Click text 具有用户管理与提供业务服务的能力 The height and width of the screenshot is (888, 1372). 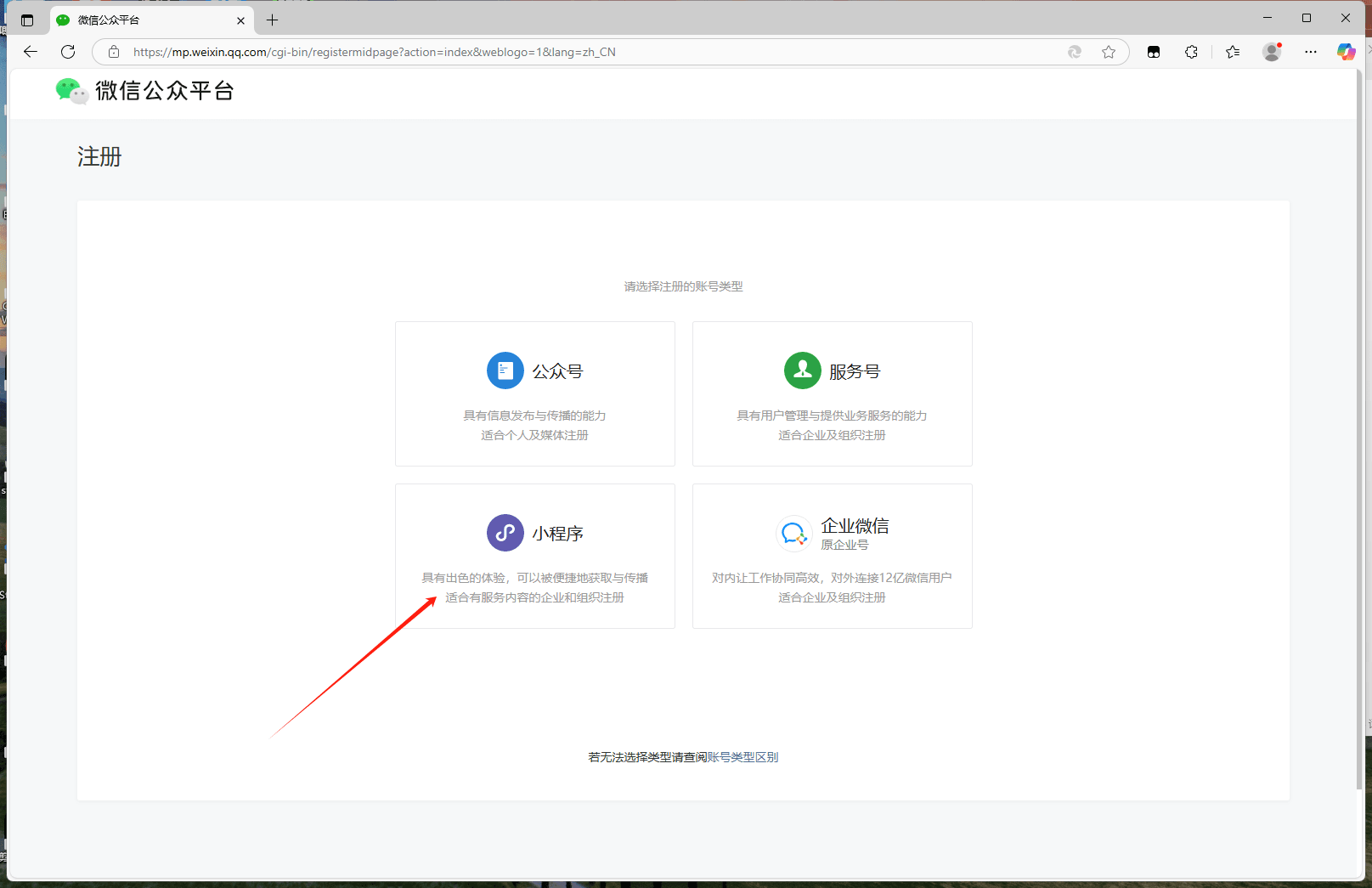(x=833, y=416)
